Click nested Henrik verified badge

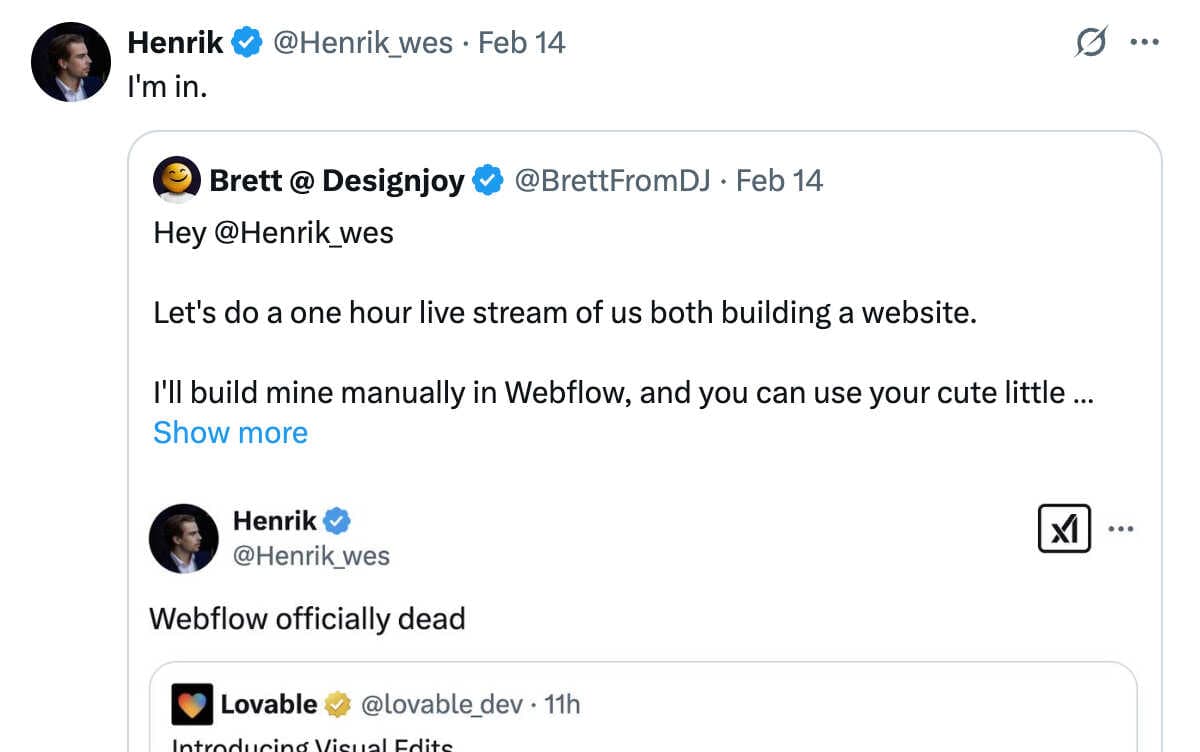click(336, 520)
